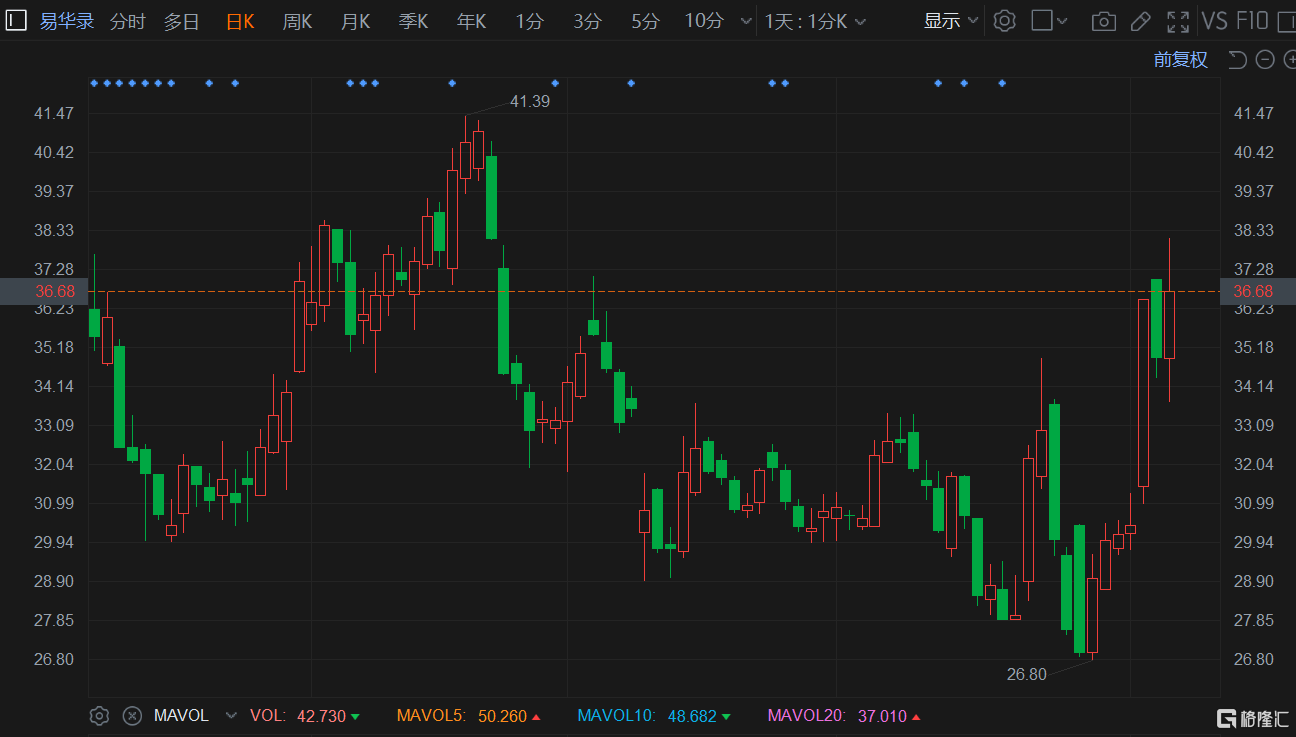Toggle the left sidebar panel icon
The height and width of the screenshot is (737, 1296).
[x=17, y=20]
